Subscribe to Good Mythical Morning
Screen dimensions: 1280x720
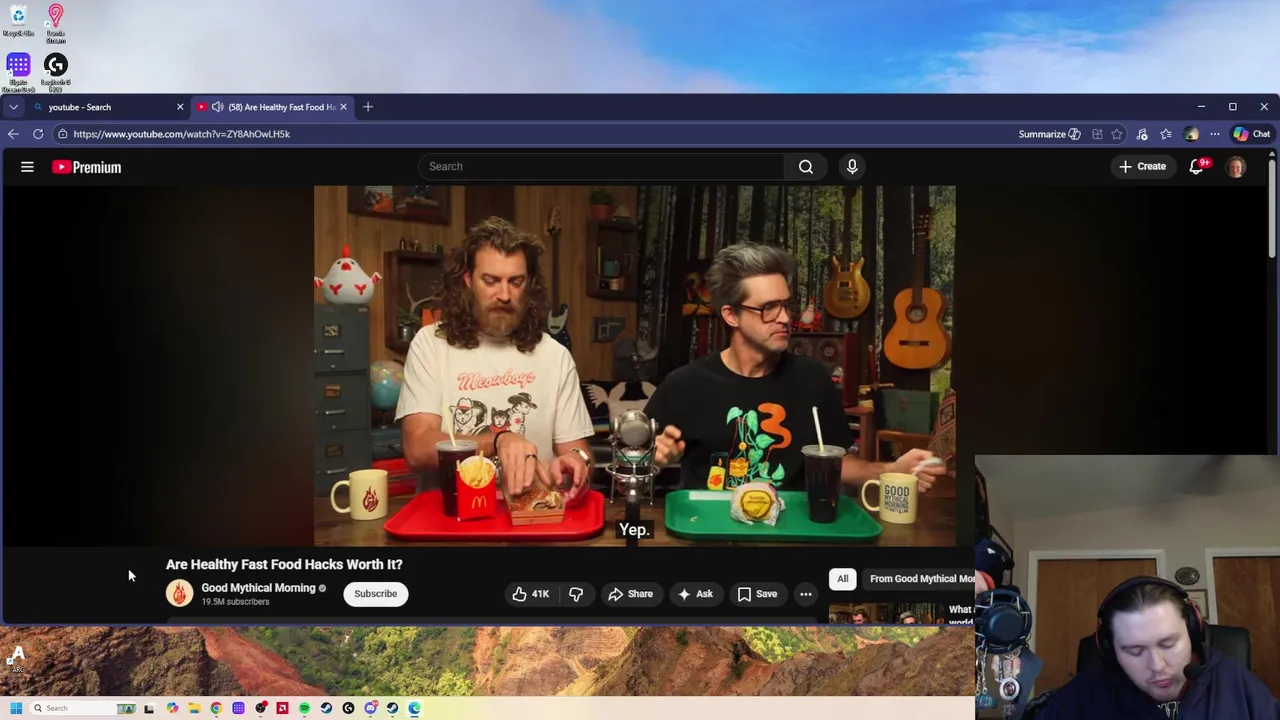(x=375, y=594)
